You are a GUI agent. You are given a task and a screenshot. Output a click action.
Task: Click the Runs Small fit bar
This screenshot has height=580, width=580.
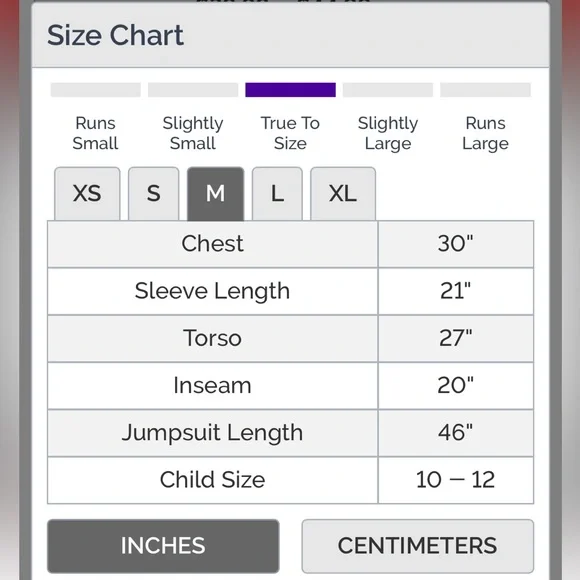point(96,90)
